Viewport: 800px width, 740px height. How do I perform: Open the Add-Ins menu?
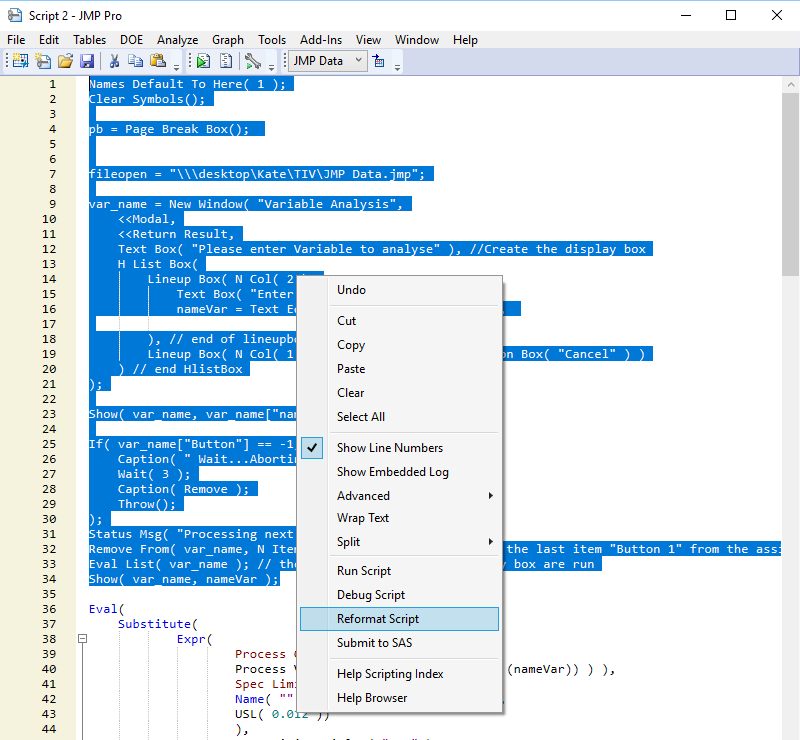click(321, 40)
